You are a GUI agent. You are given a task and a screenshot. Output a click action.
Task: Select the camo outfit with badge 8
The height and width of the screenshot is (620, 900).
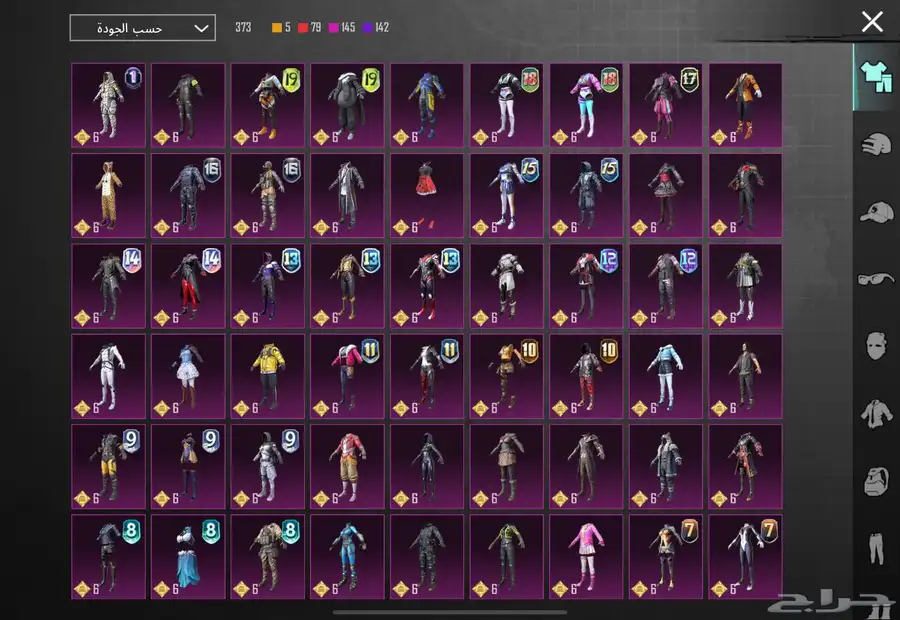[268, 557]
